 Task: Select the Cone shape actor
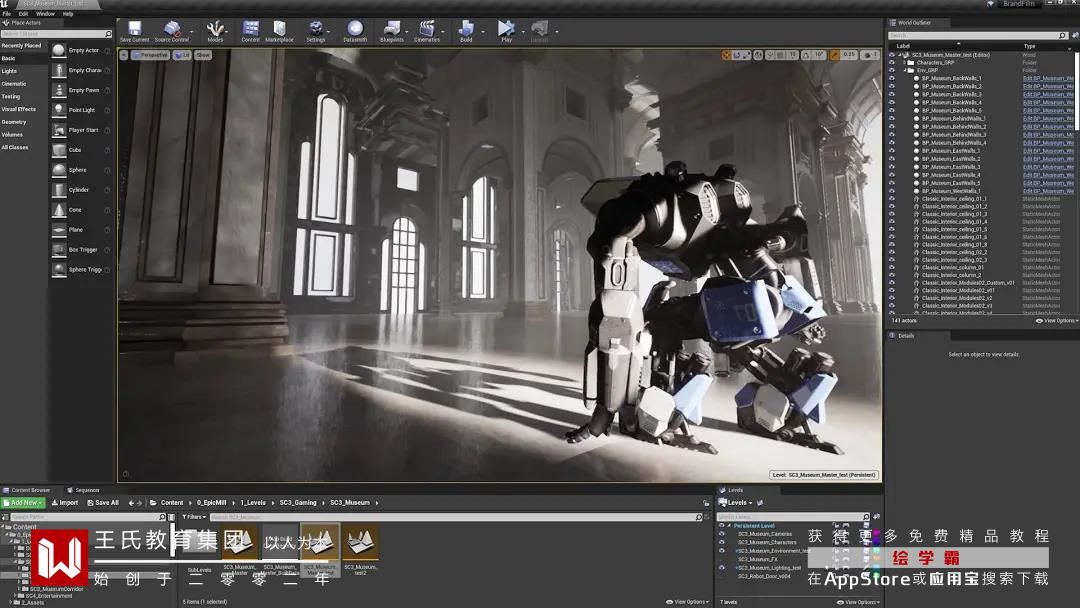[x=81, y=210]
